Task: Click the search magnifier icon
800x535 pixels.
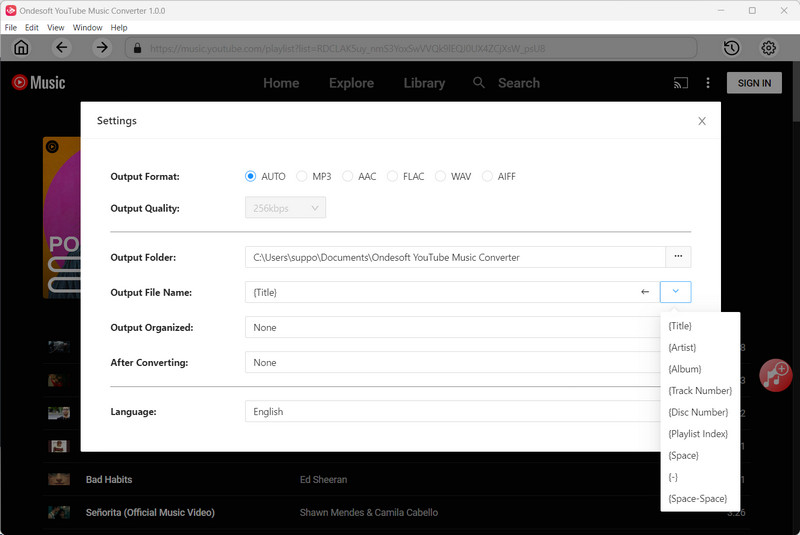Action: click(x=479, y=83)
